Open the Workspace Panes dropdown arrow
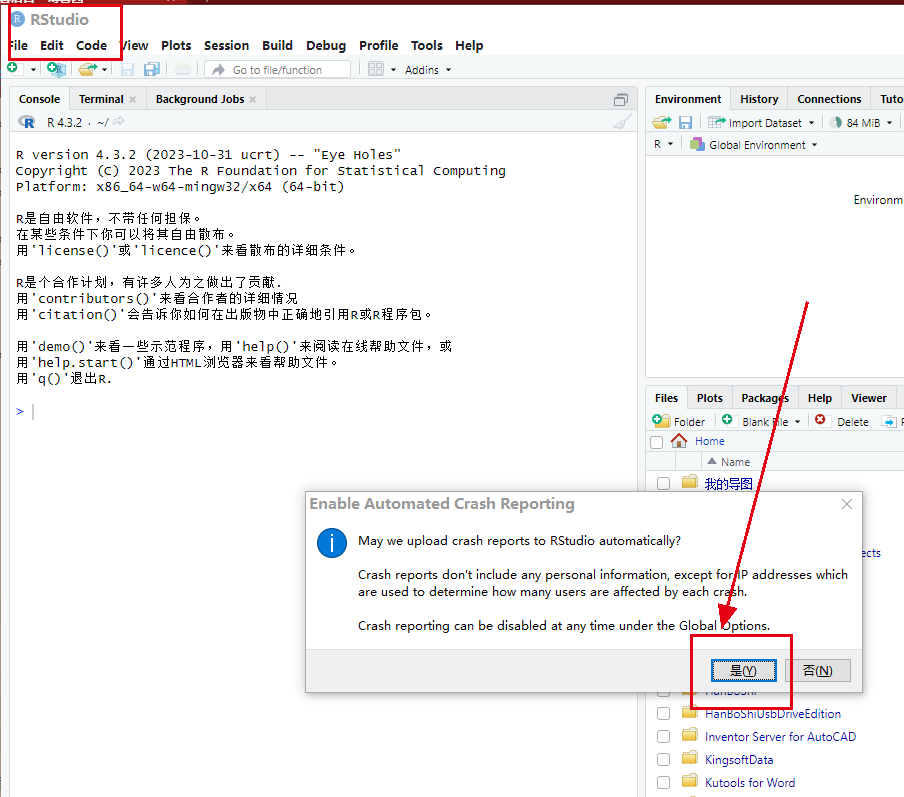The width and height of the screenshot is (904, 797). [394, 70]
